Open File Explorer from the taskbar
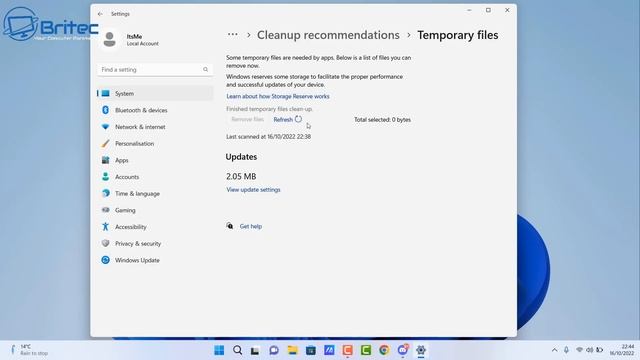Screen dimensions: 640x360 (292, 350)
